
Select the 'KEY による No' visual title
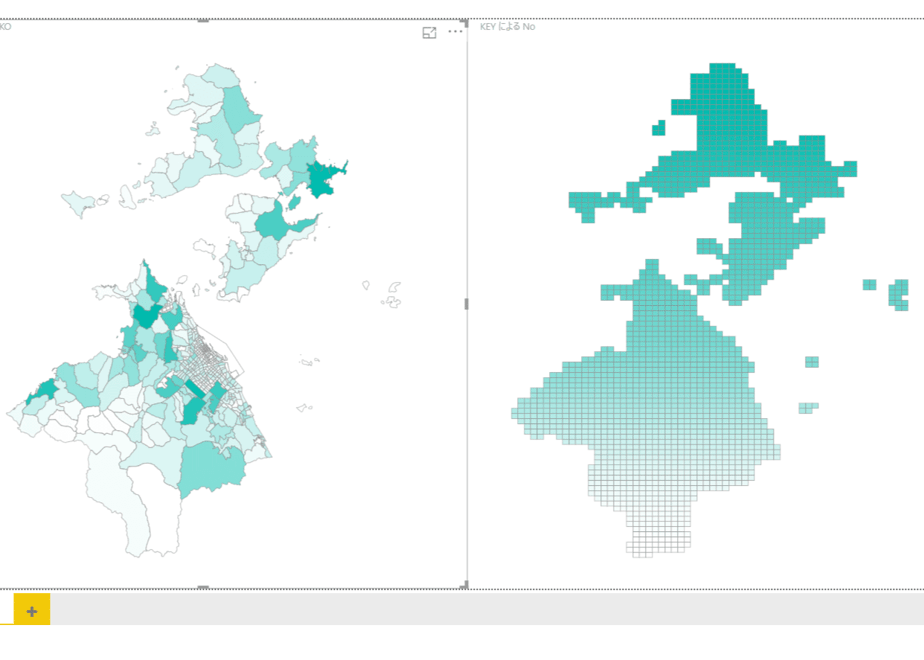tap(507, 27)
